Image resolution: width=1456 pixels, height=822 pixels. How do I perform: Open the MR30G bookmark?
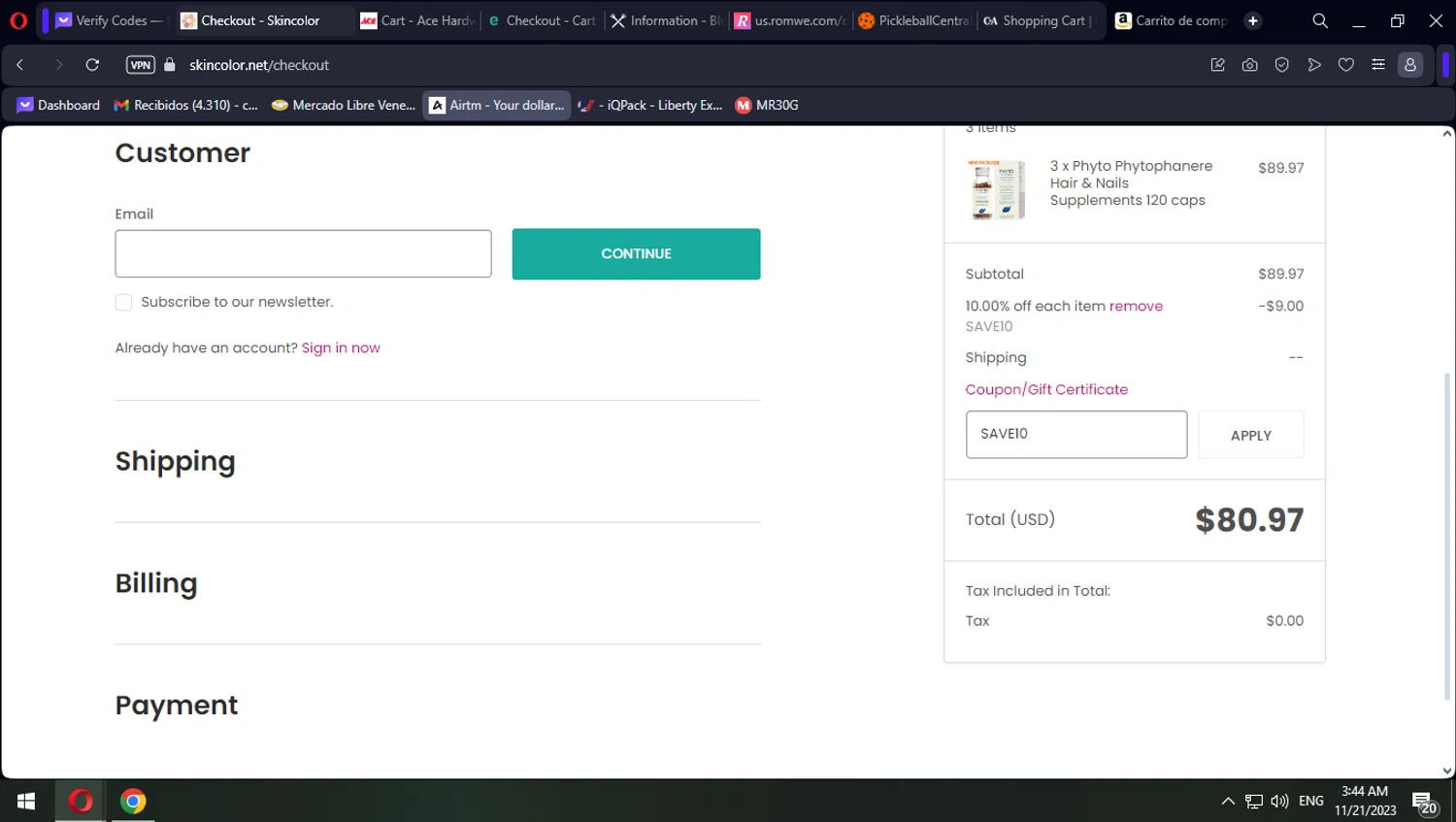[x=767, y=105]
